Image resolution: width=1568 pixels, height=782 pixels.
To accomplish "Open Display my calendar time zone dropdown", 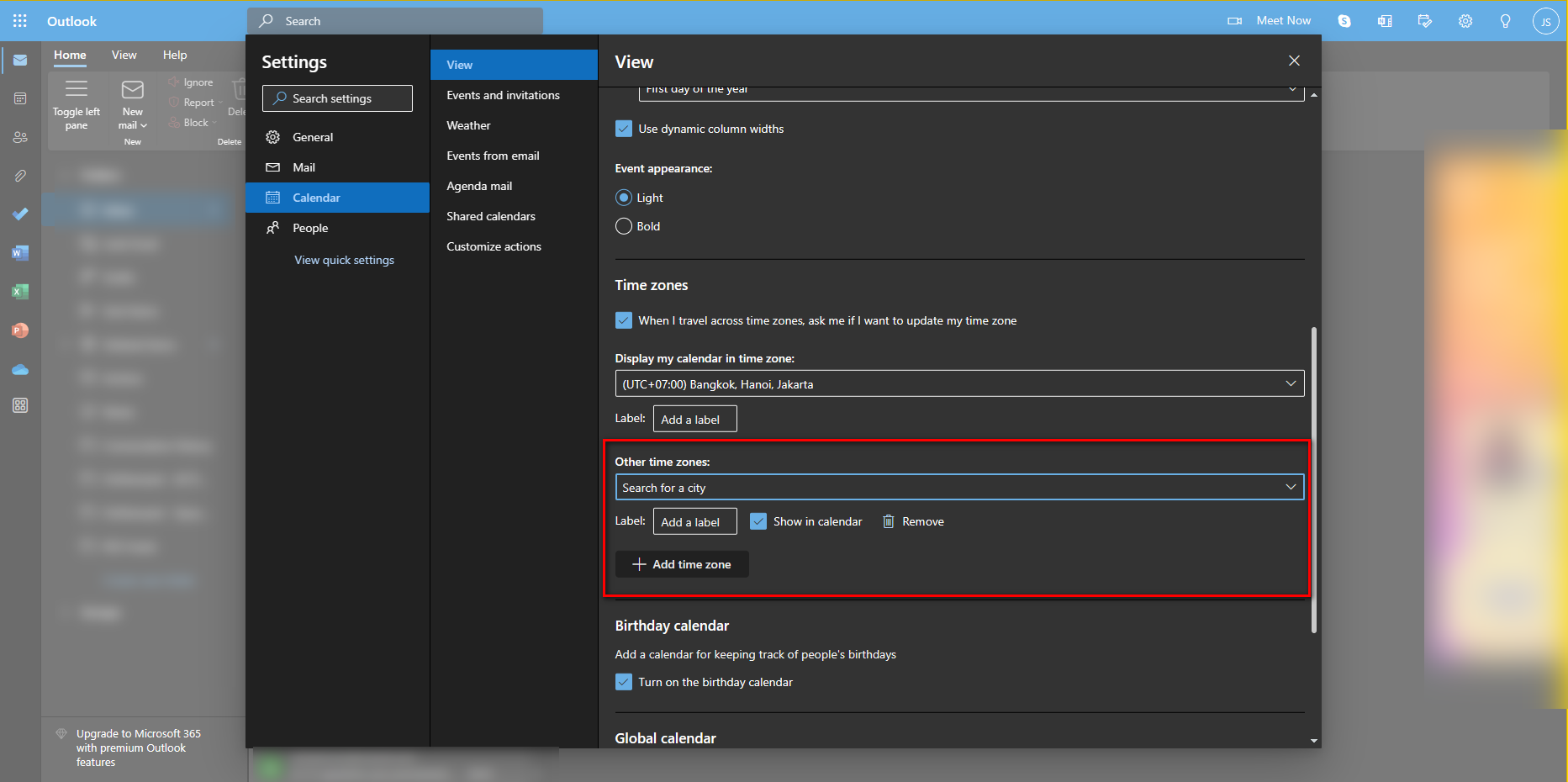I will 959,383.
